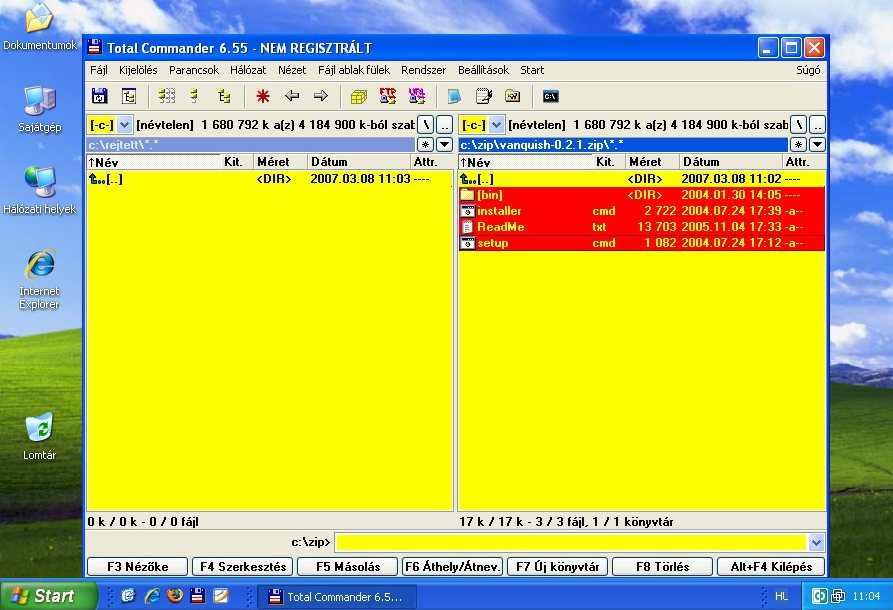Launch the Notepad editor toolbar icon
Viewport: 893px width, 610px height.
tap(484, 96)
